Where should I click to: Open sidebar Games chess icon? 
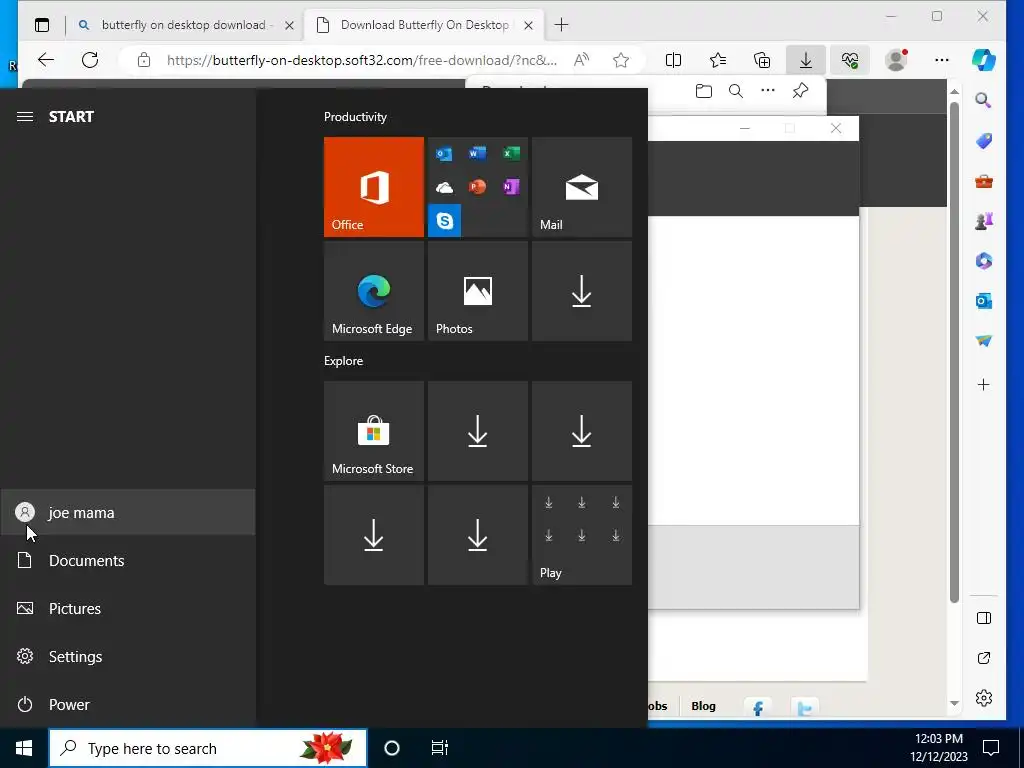[984, 221]
